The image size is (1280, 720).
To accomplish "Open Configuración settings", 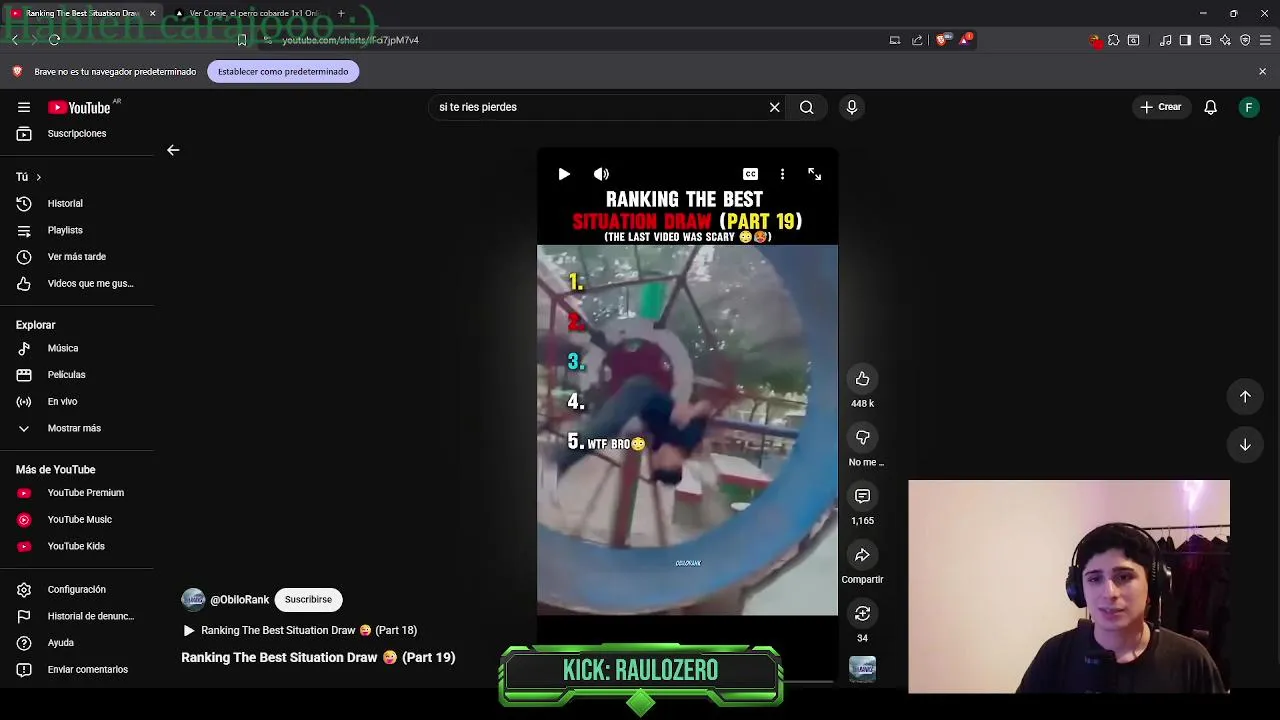I will point(77,590).
